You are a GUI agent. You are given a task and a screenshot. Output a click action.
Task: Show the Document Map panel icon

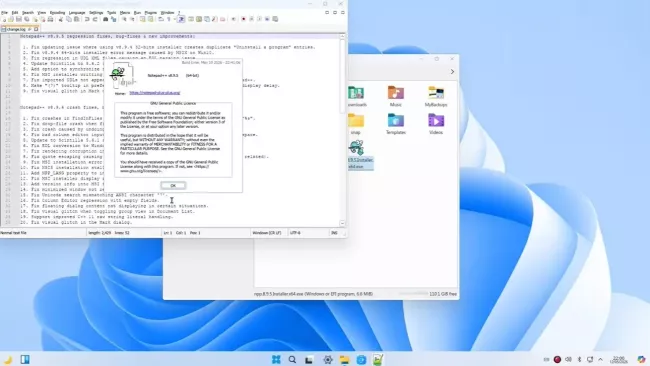[x=199, y=19]
